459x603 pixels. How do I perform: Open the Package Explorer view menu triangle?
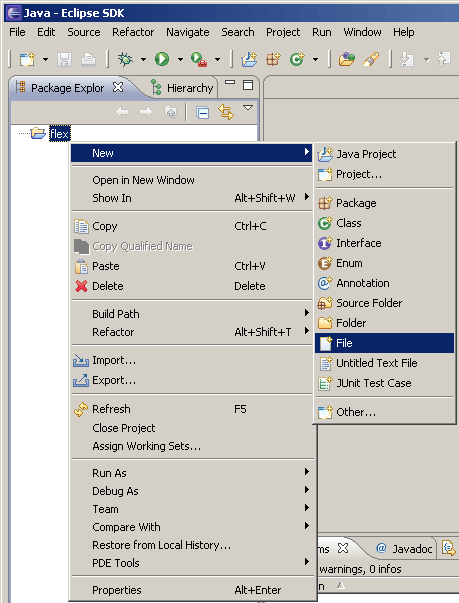tap(248, 108)
